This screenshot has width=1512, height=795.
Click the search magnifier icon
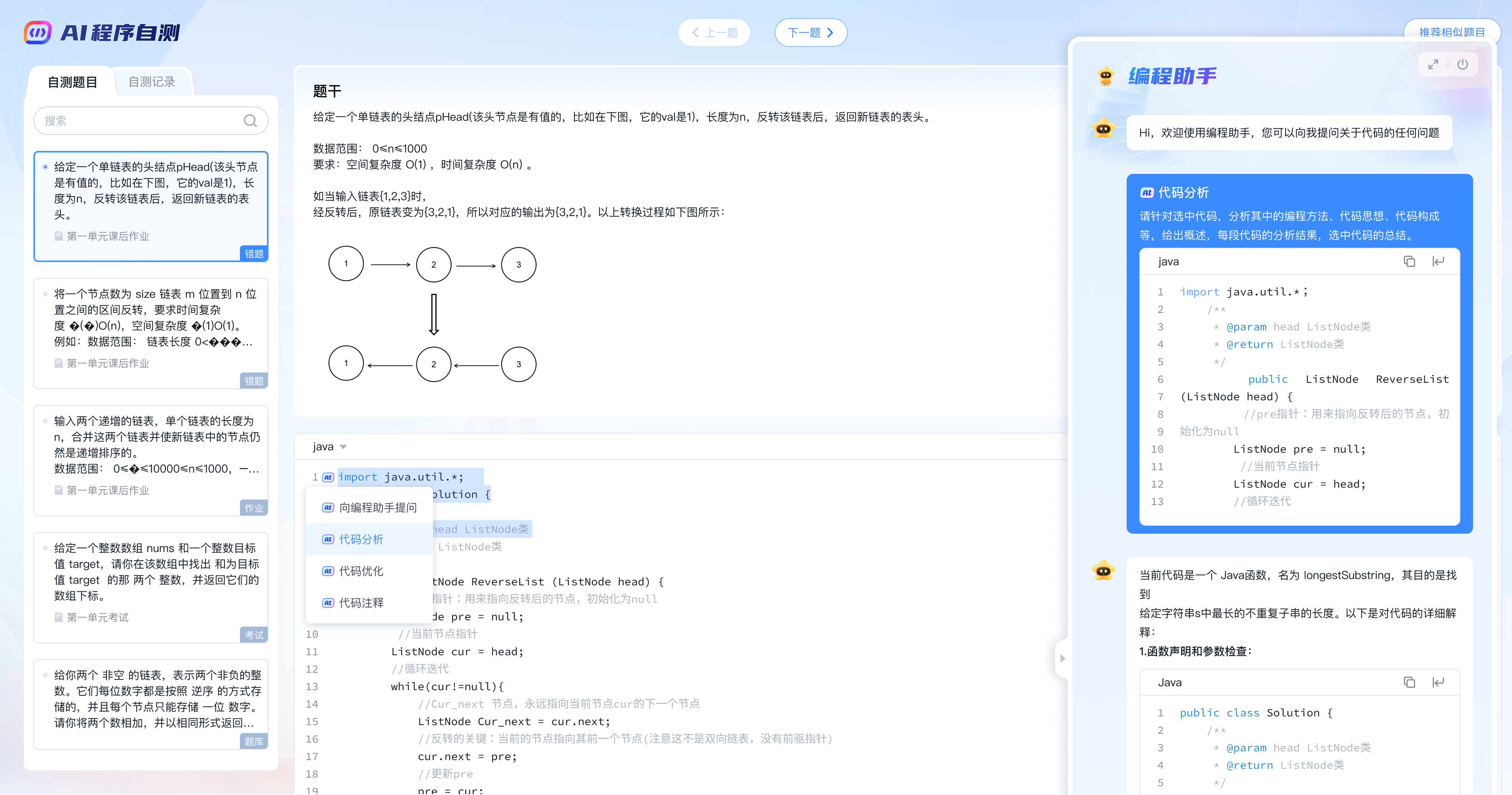pyautogui.click(x=250, y=121)
